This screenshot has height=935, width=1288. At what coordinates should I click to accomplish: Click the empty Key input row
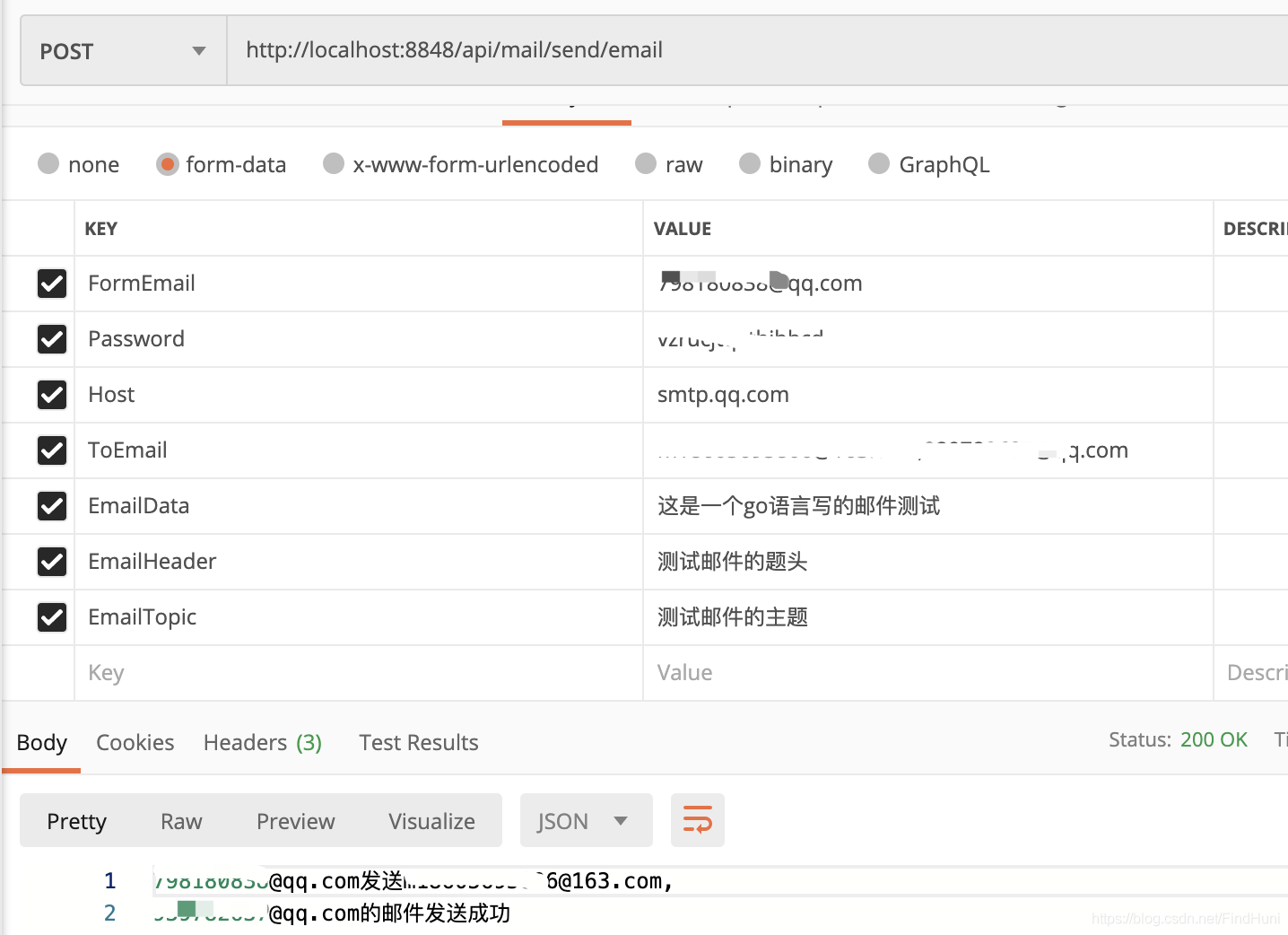click(269, 672)
